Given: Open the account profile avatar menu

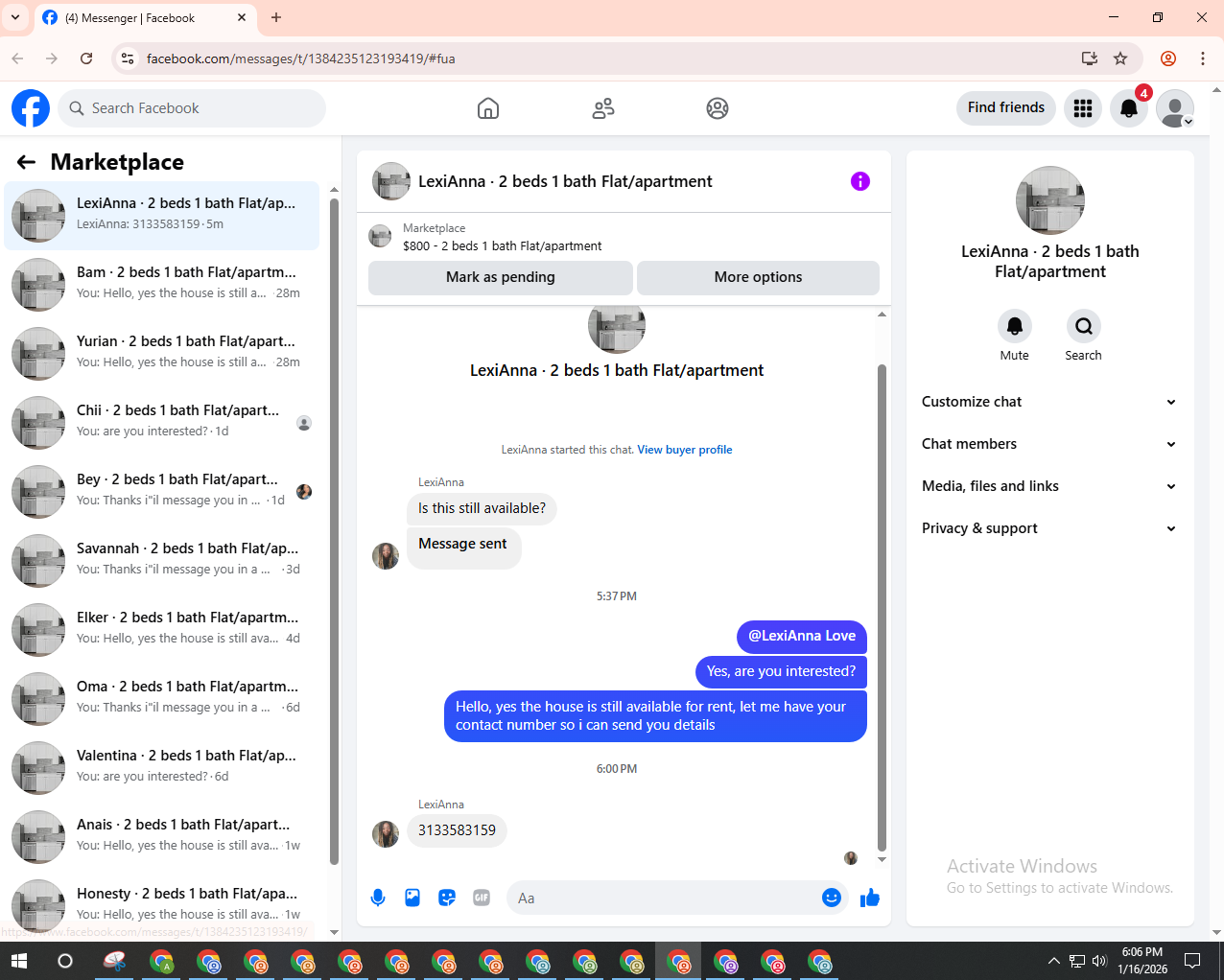Looking at the screenshot, I should [1175, 108].
